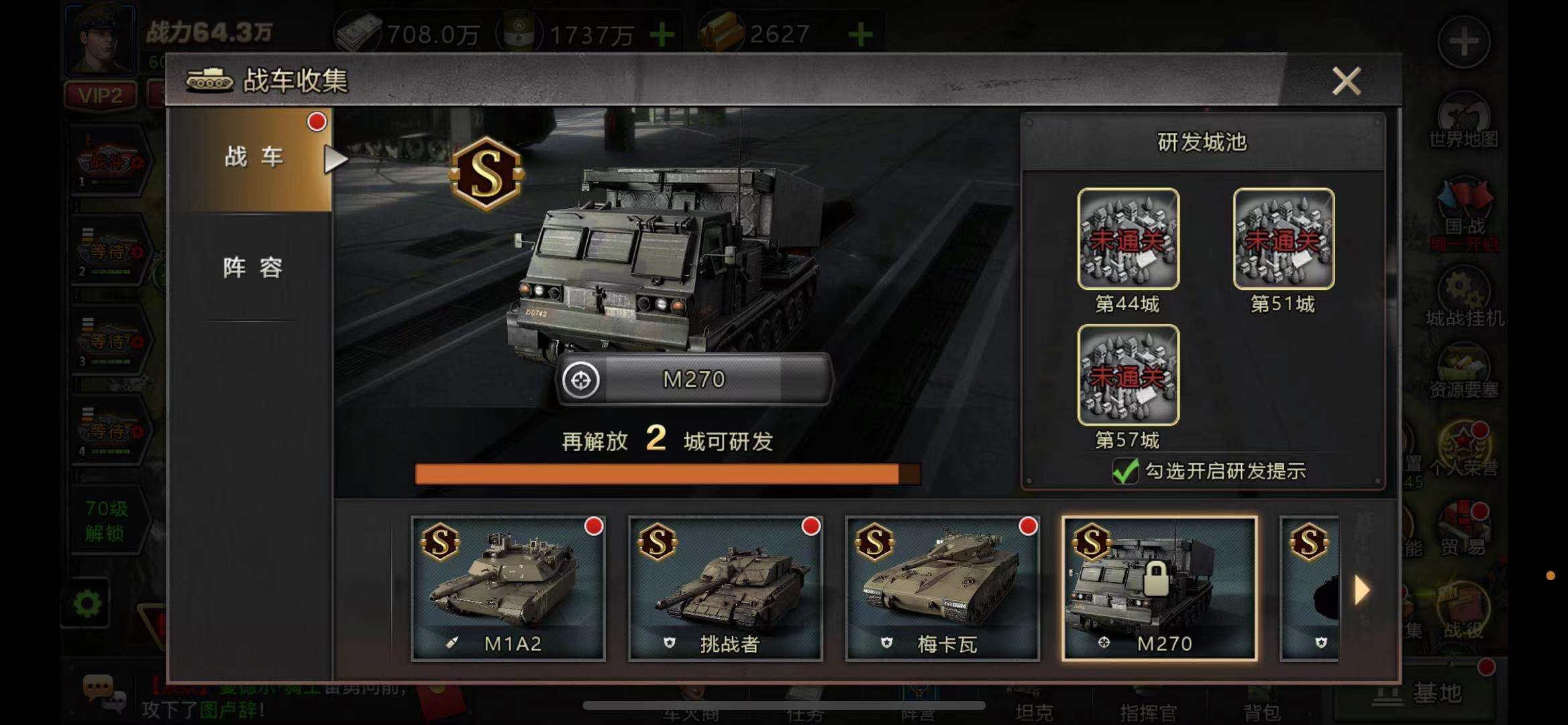Close the 战车收集 window
This screenshot has width=1568, height=725.
1347,81
